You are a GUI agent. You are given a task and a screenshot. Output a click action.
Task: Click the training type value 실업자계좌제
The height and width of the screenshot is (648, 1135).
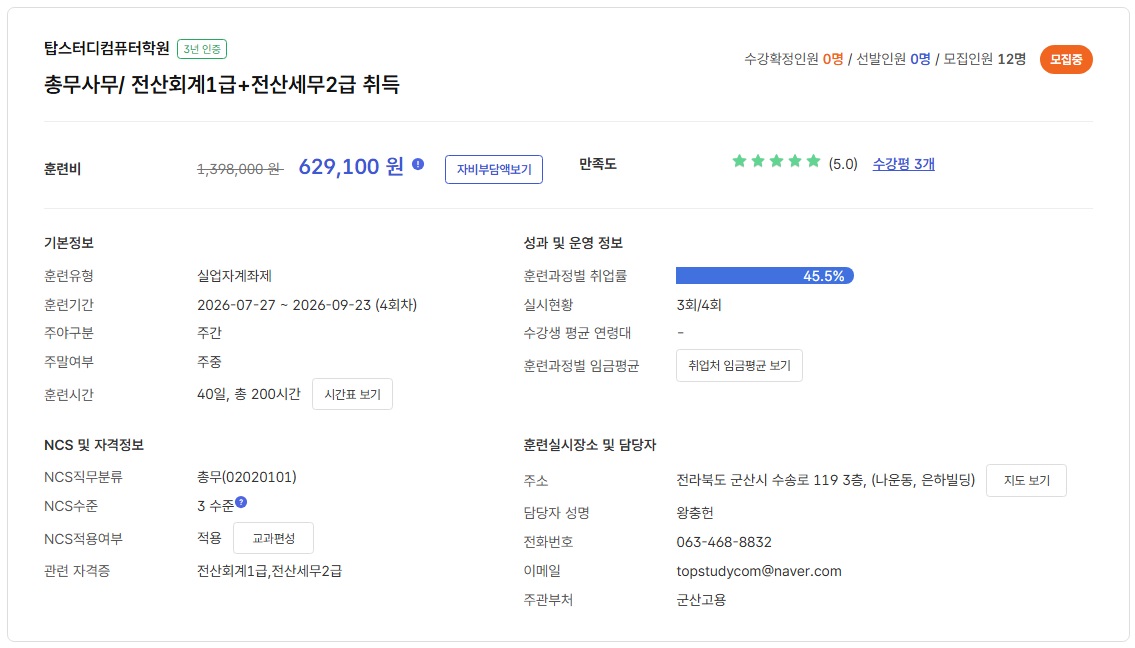point(235,276)
